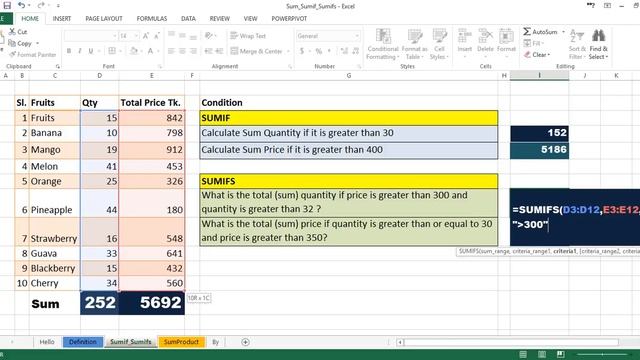Viewport: 640px width, 360px height.
Task: Click the Cut scissors button
Action: pos(18,31)
